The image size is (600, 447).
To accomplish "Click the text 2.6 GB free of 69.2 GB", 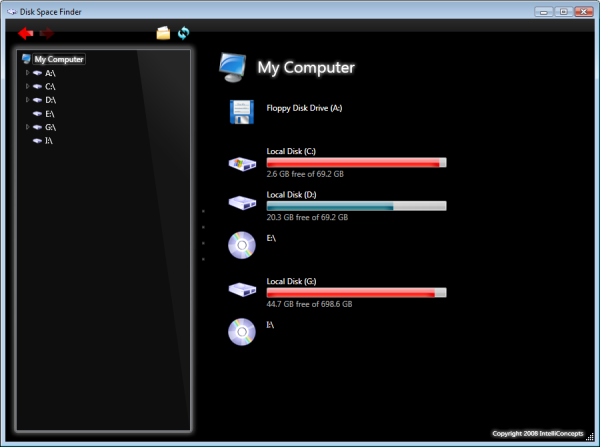I will (x=305, y=174).
